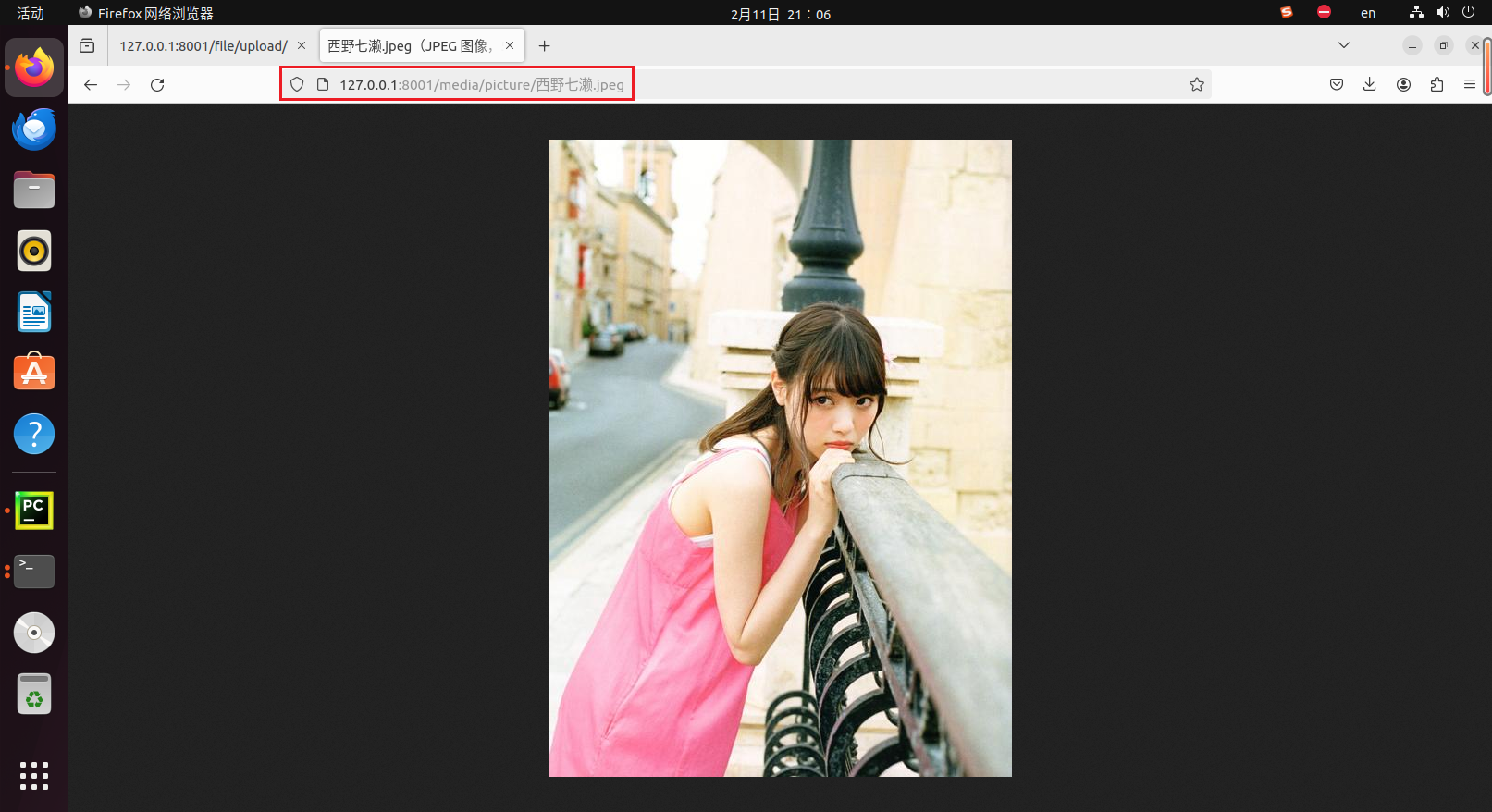This screenshot has width=1492, height=812.
Task: Open the Activities overview
Action: click(x=31, y=14)
